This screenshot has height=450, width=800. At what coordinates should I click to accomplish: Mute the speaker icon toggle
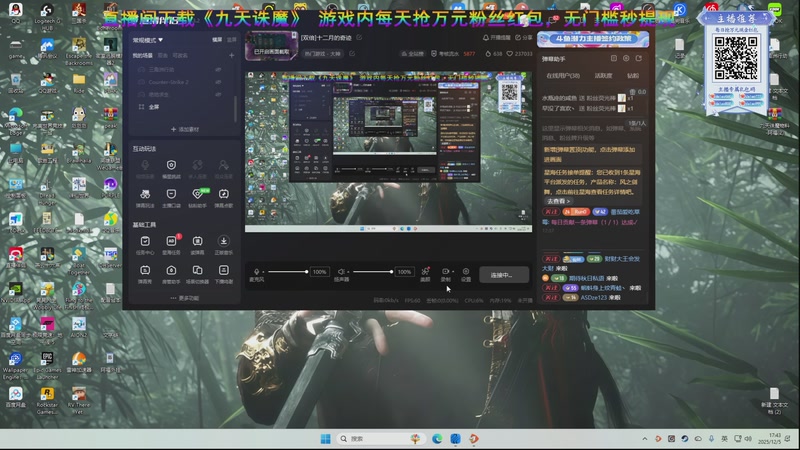tap(341, 272)
